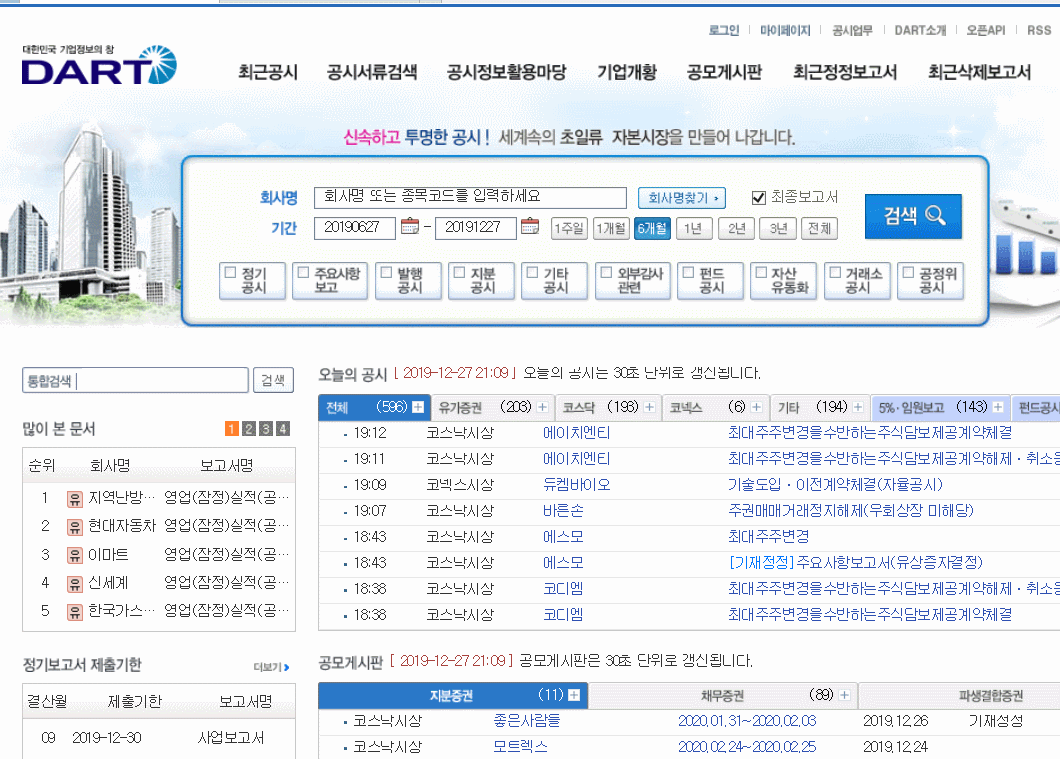The image size is (1060, 759).
Task: Go to page 1 of 많이 본 문서
Action: pos(231,429)
